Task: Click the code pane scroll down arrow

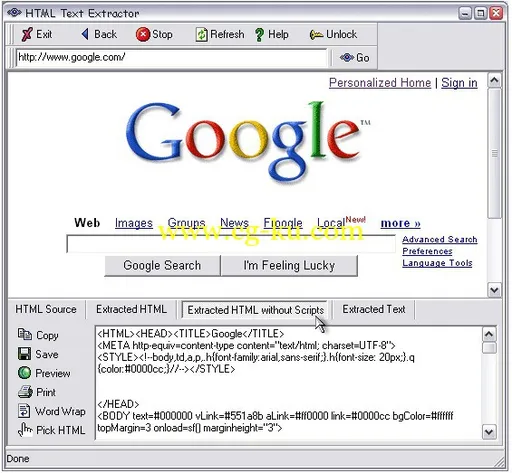Action: pyautogui.click(x=489, y=432)
